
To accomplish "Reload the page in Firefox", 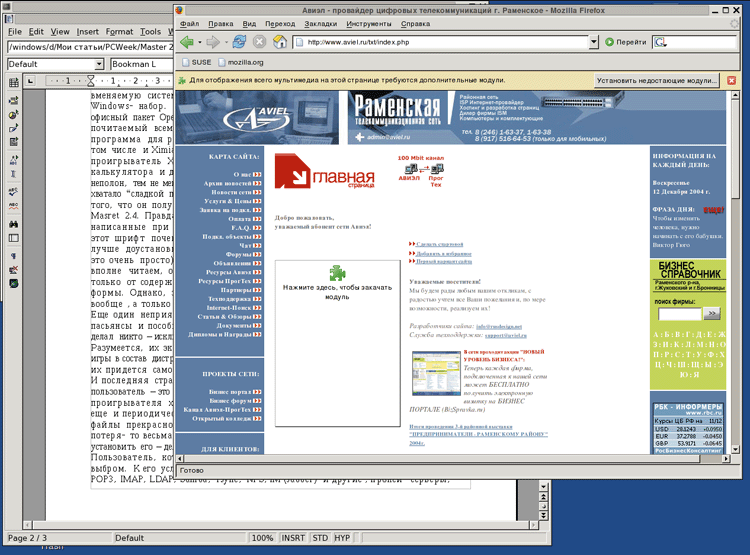I will click(239, 42).
